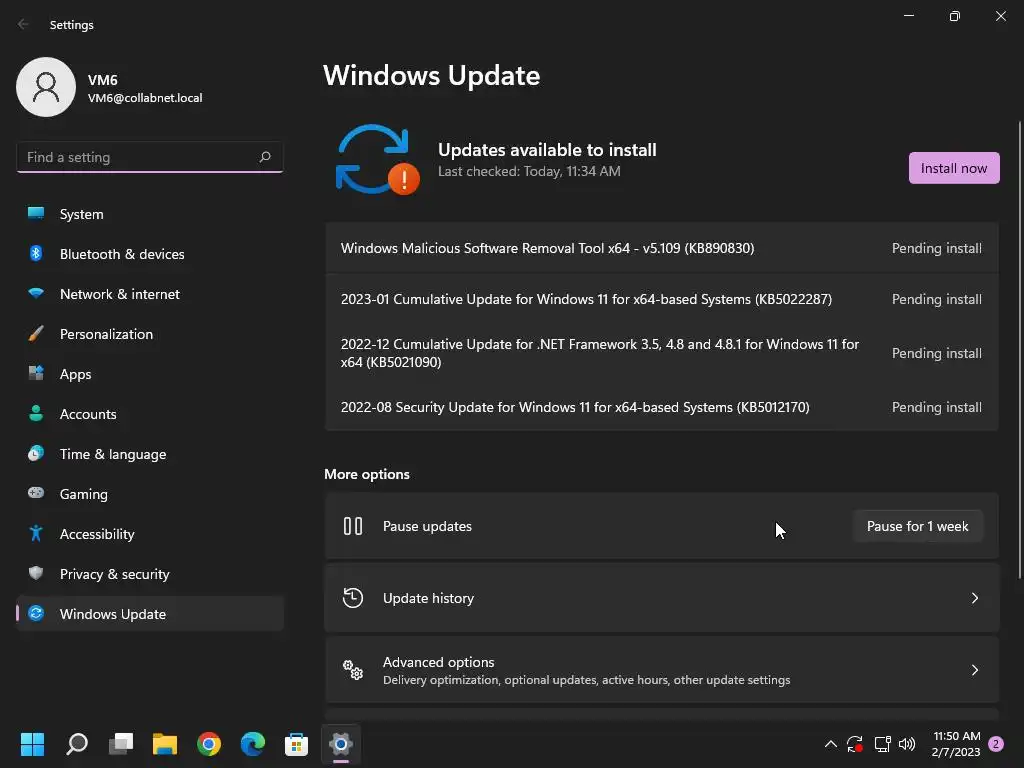Image resolution: width=1024 pixels, height=768 pixels.
Task: Click Pending install status for KB890830
Action: click(x=936, y=248)
